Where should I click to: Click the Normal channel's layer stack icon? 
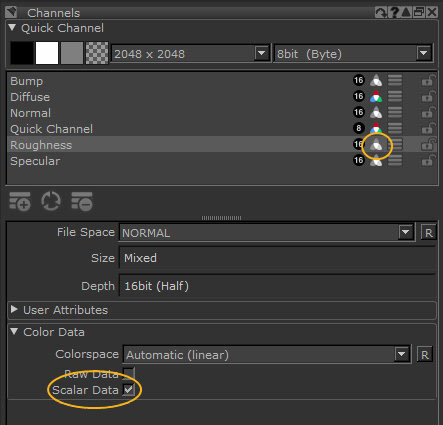tap(395, 112)
